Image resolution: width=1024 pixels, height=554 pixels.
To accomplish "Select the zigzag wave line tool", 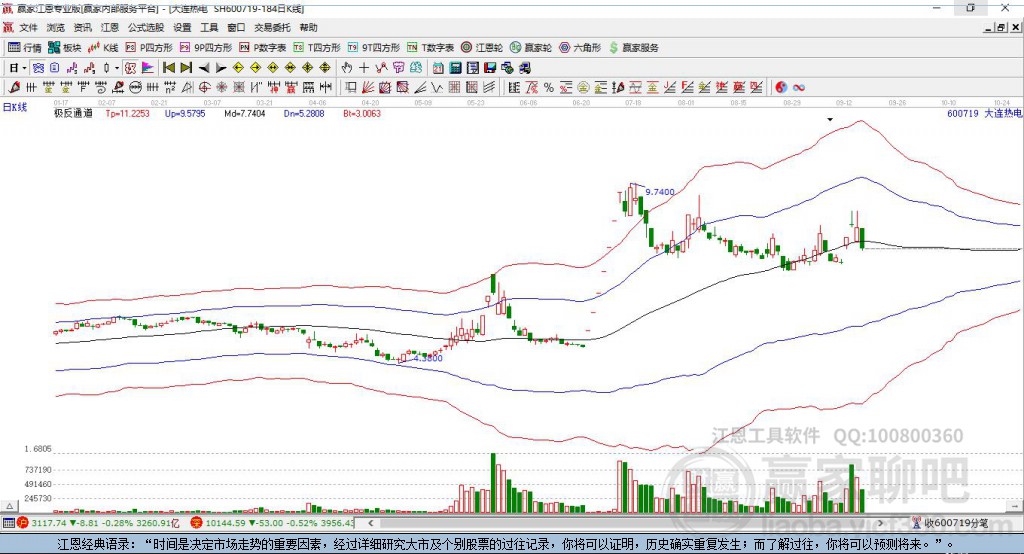I will click(x=437, y=88).
